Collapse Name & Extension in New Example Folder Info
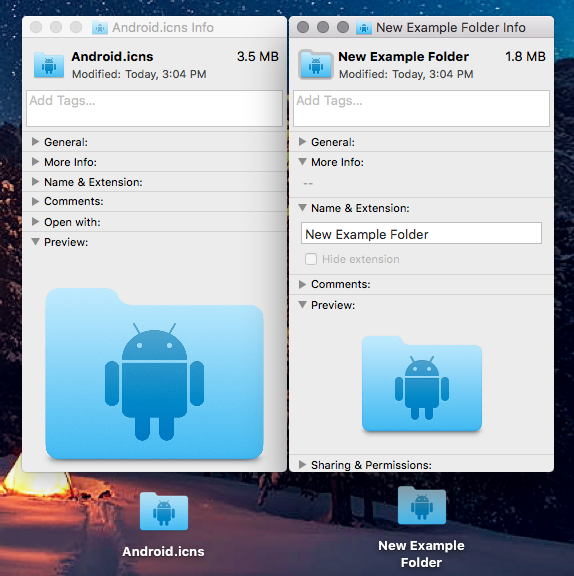This screenshot has width=574, height=576. click(302, 208)
